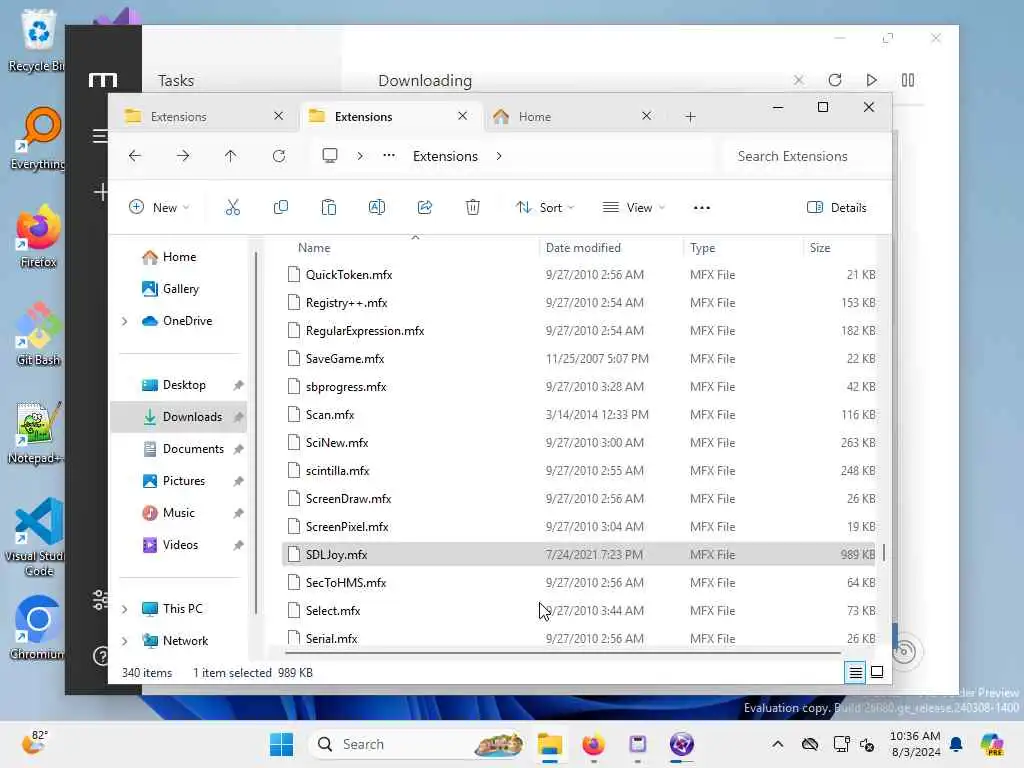Go back with the left arrow
This screenshot has height=768, width=1024.
tap(135, 156)
